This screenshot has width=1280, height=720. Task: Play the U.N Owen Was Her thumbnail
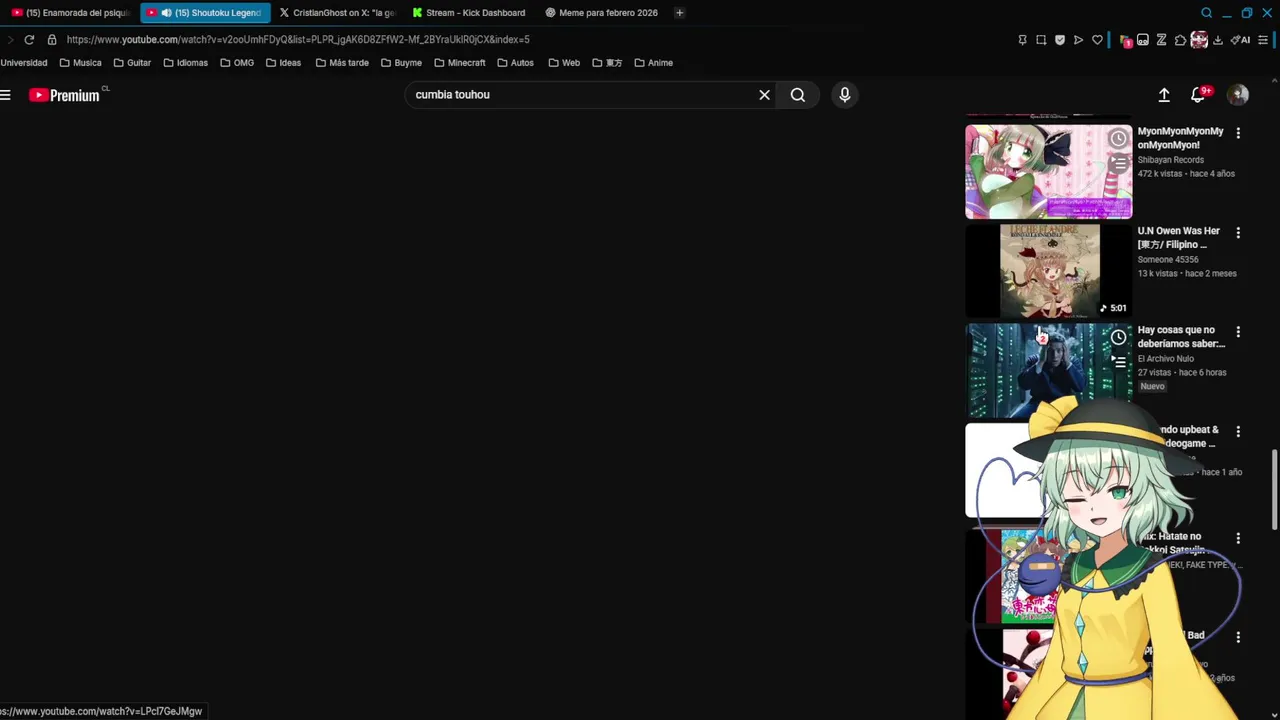click(x=1048, y=271)
